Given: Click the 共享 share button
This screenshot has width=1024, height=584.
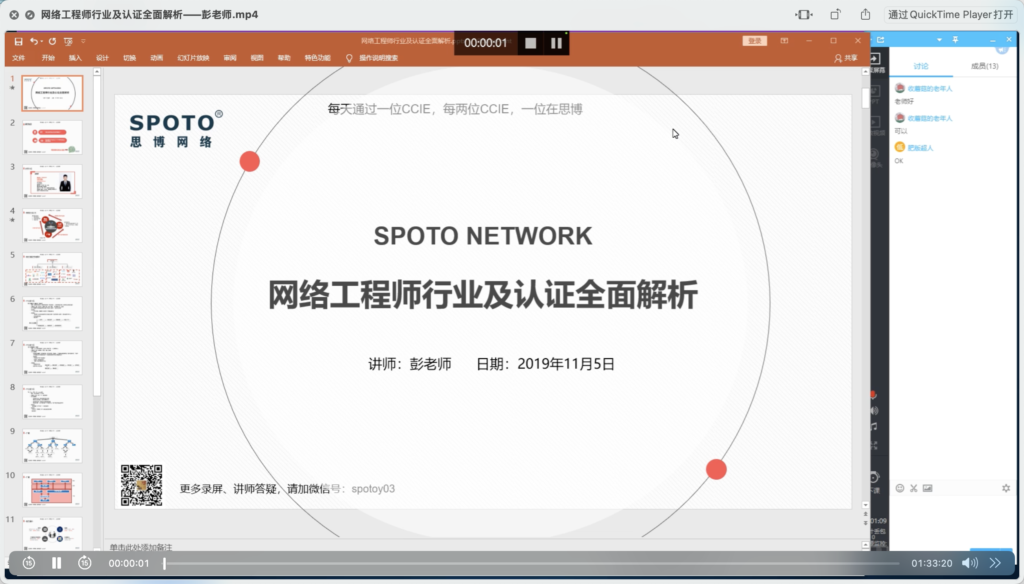Looking at the screenshot, I should 846,58.
